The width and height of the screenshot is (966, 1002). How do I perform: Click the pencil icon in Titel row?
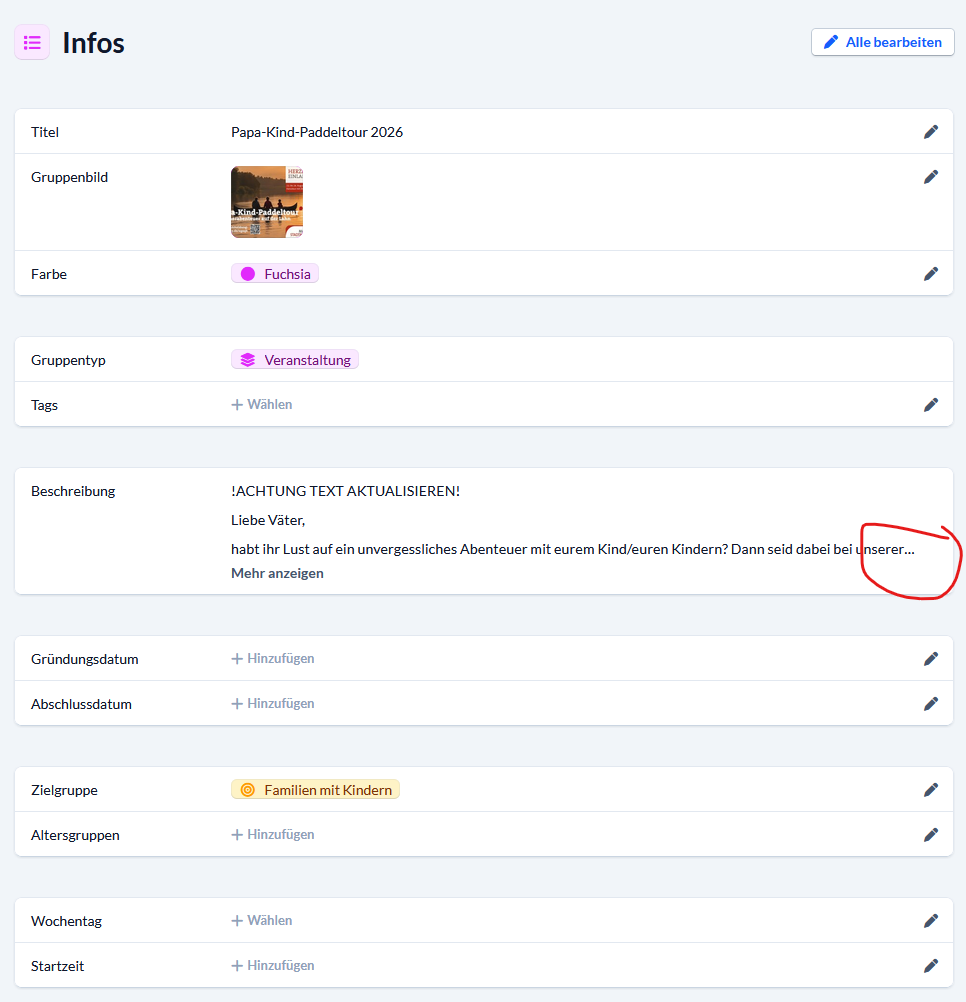(930, 132)
